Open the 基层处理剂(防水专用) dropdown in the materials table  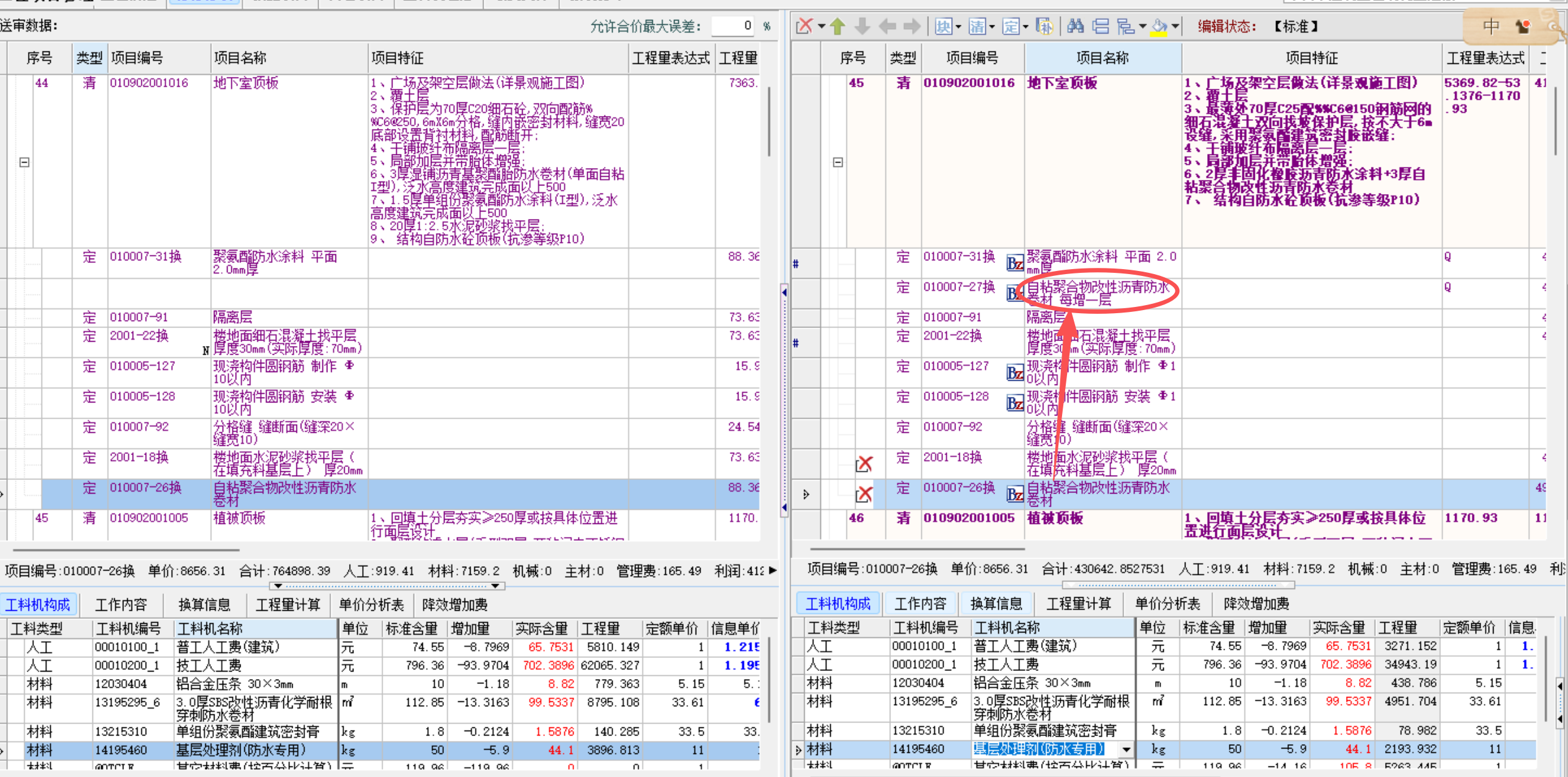(x=1127, y=749)
